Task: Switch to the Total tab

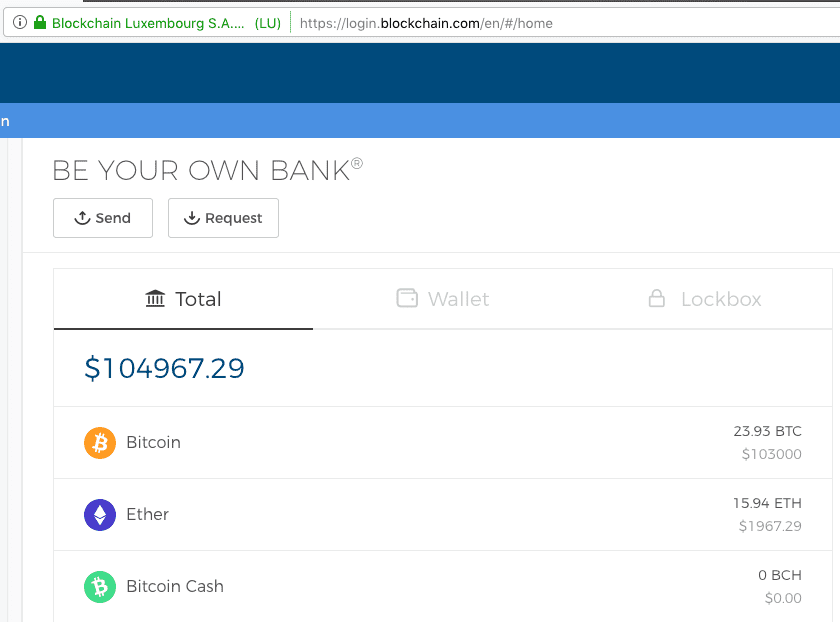Action: tap(183, 299)
